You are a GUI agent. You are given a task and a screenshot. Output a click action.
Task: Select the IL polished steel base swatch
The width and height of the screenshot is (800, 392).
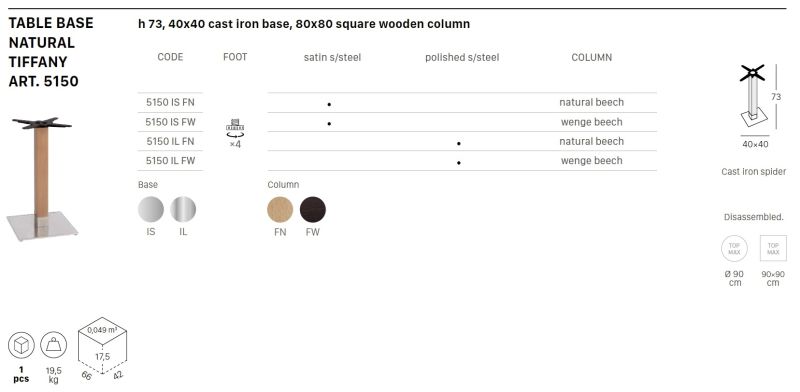183,210
